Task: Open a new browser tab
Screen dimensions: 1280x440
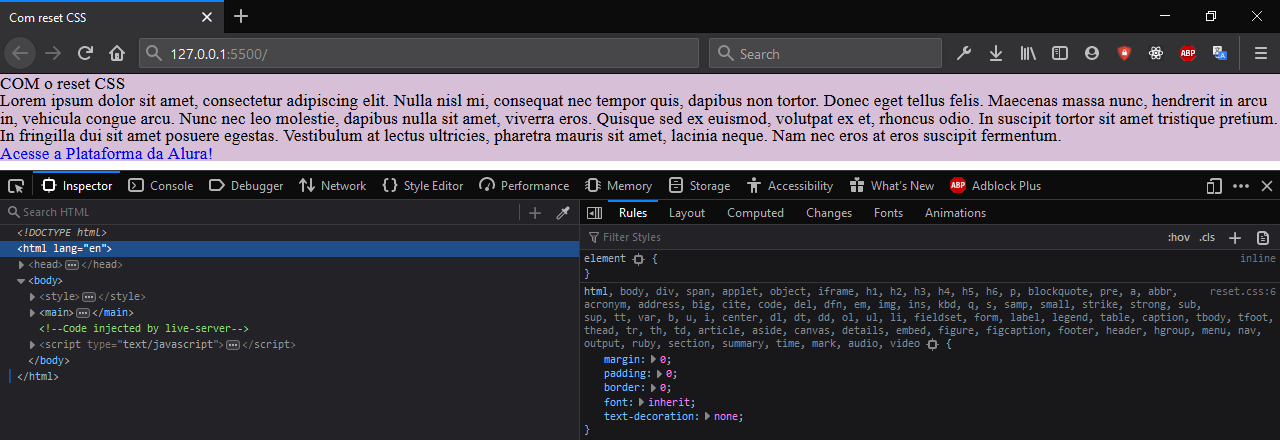Action: [241, 17]
